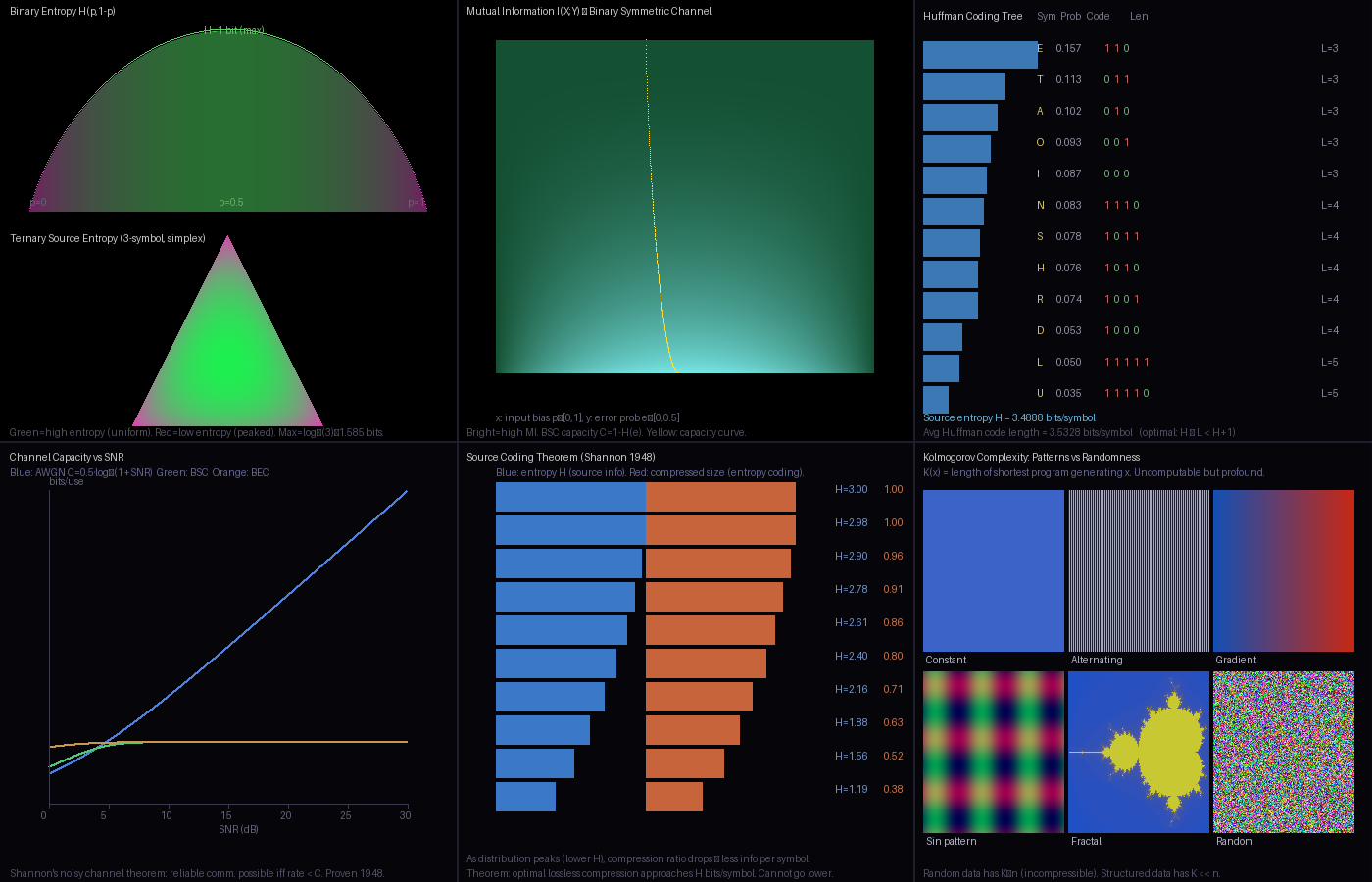The height and width of the screenshot is (882, 1372).
Task: Click the blue entropy bar for H=3.00
Action: 570,497
